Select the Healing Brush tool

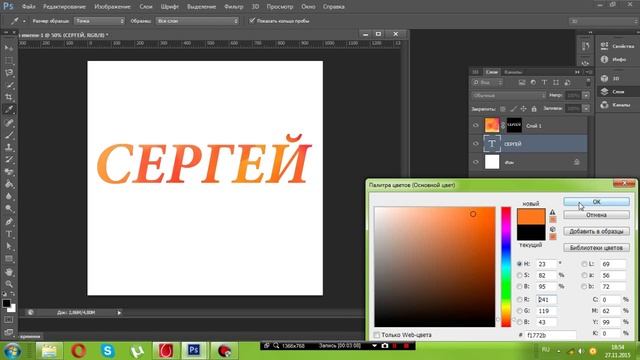9,122
